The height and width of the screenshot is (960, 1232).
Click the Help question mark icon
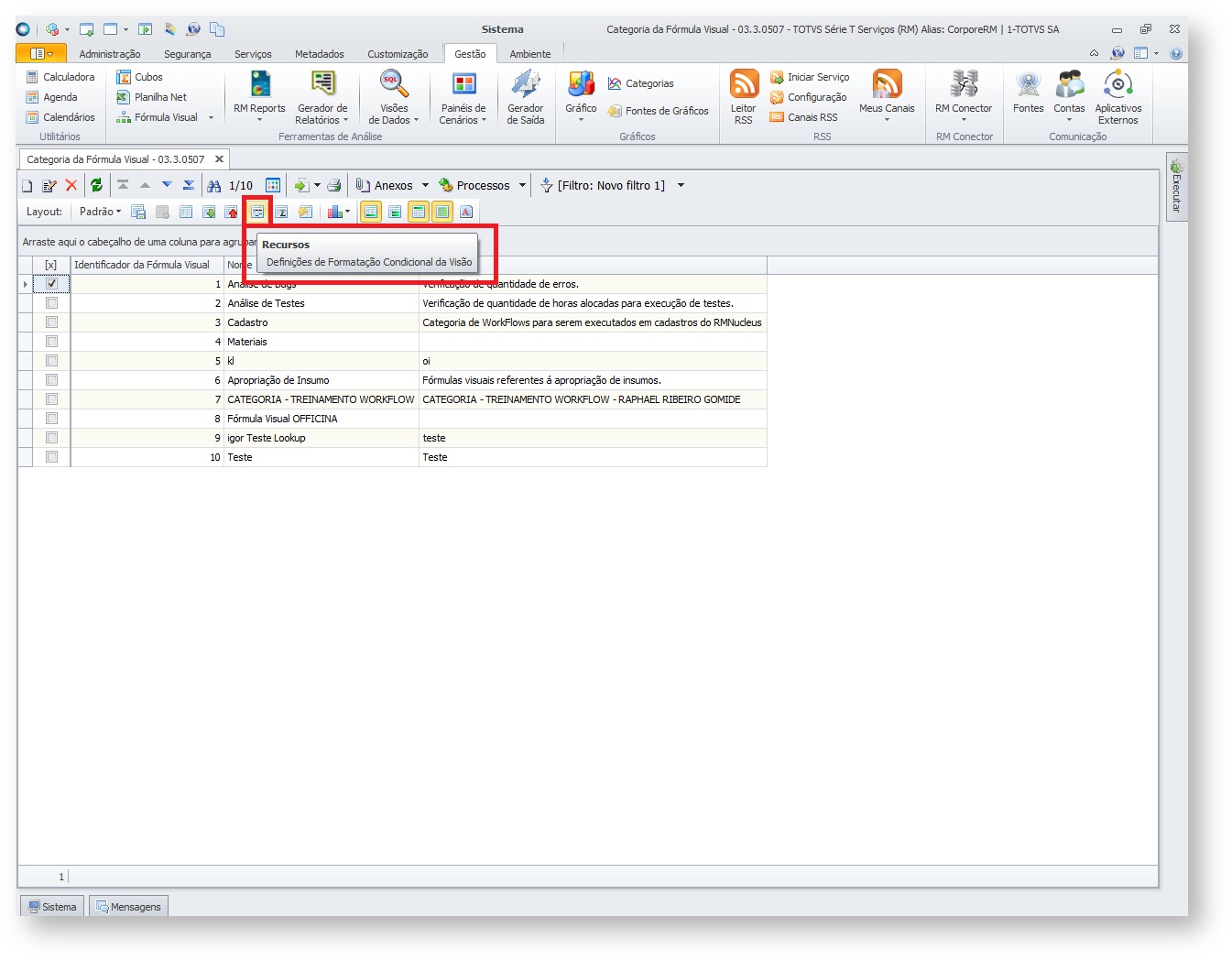click(x=1176, y=54)
